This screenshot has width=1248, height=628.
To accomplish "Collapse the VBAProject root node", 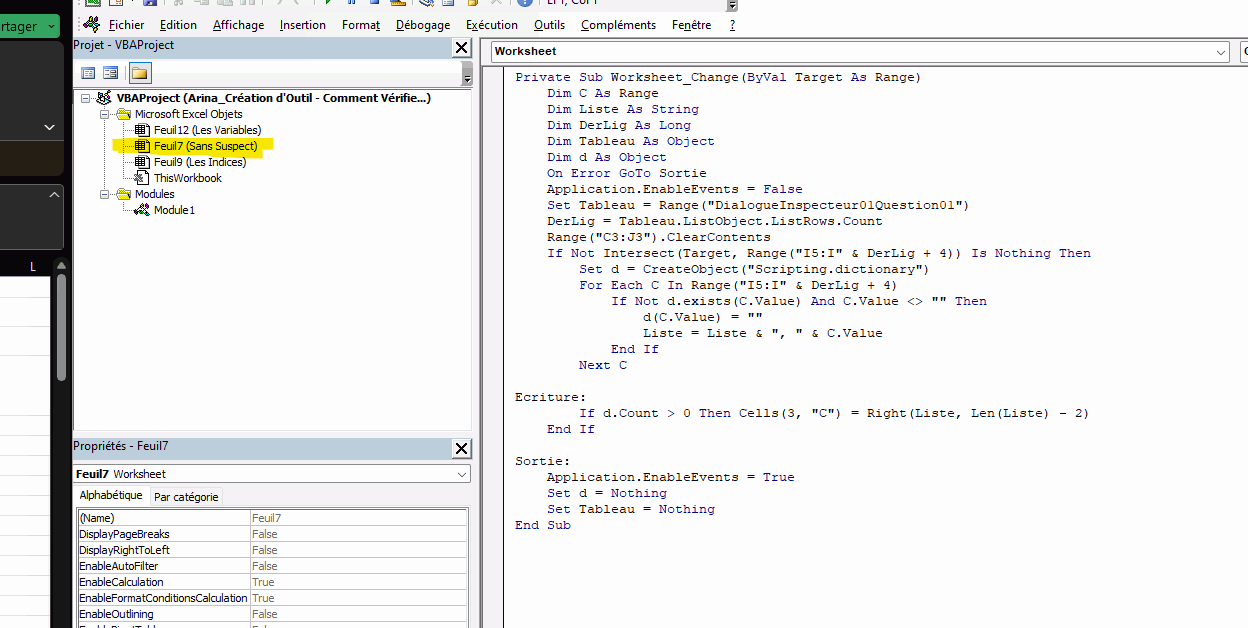I will (x=86, y=98).
